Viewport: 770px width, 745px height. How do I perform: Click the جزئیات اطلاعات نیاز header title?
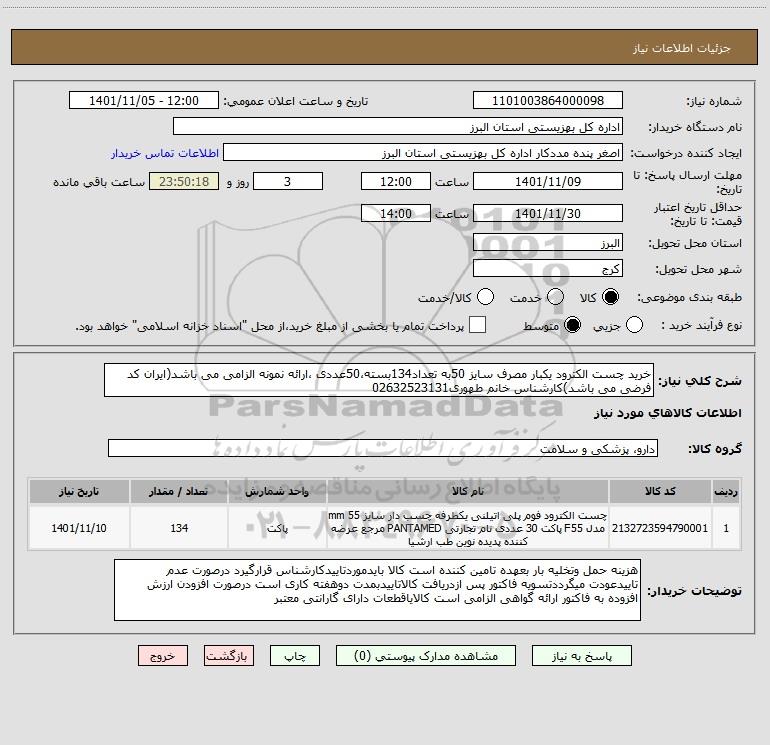pos(682,48)
